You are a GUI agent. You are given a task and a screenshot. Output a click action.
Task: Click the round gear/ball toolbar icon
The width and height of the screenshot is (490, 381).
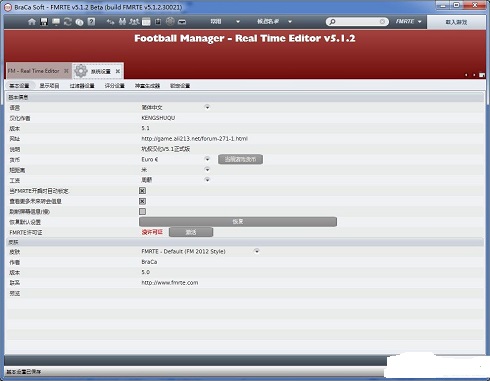pyautogui.click(x=170, y=21)
